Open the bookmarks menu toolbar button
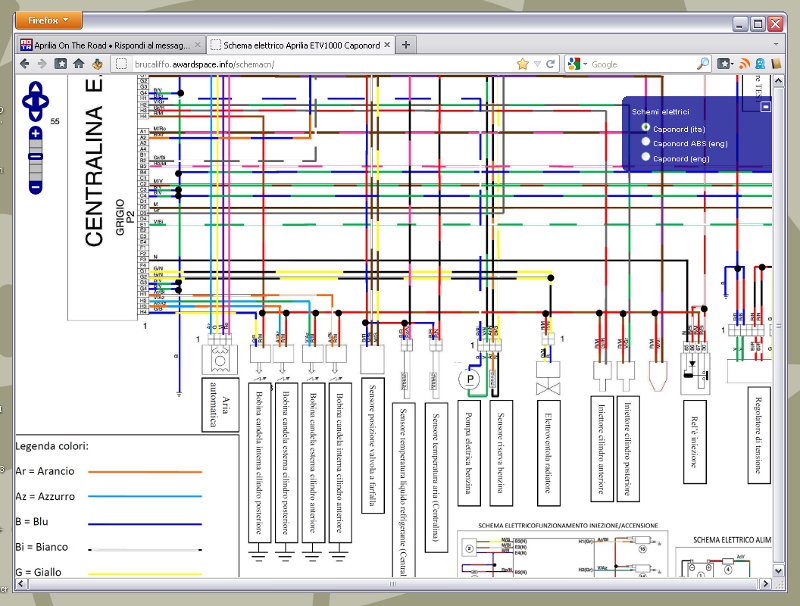The width and height of the screenshot is (800, 606). (x=725, y=64)
